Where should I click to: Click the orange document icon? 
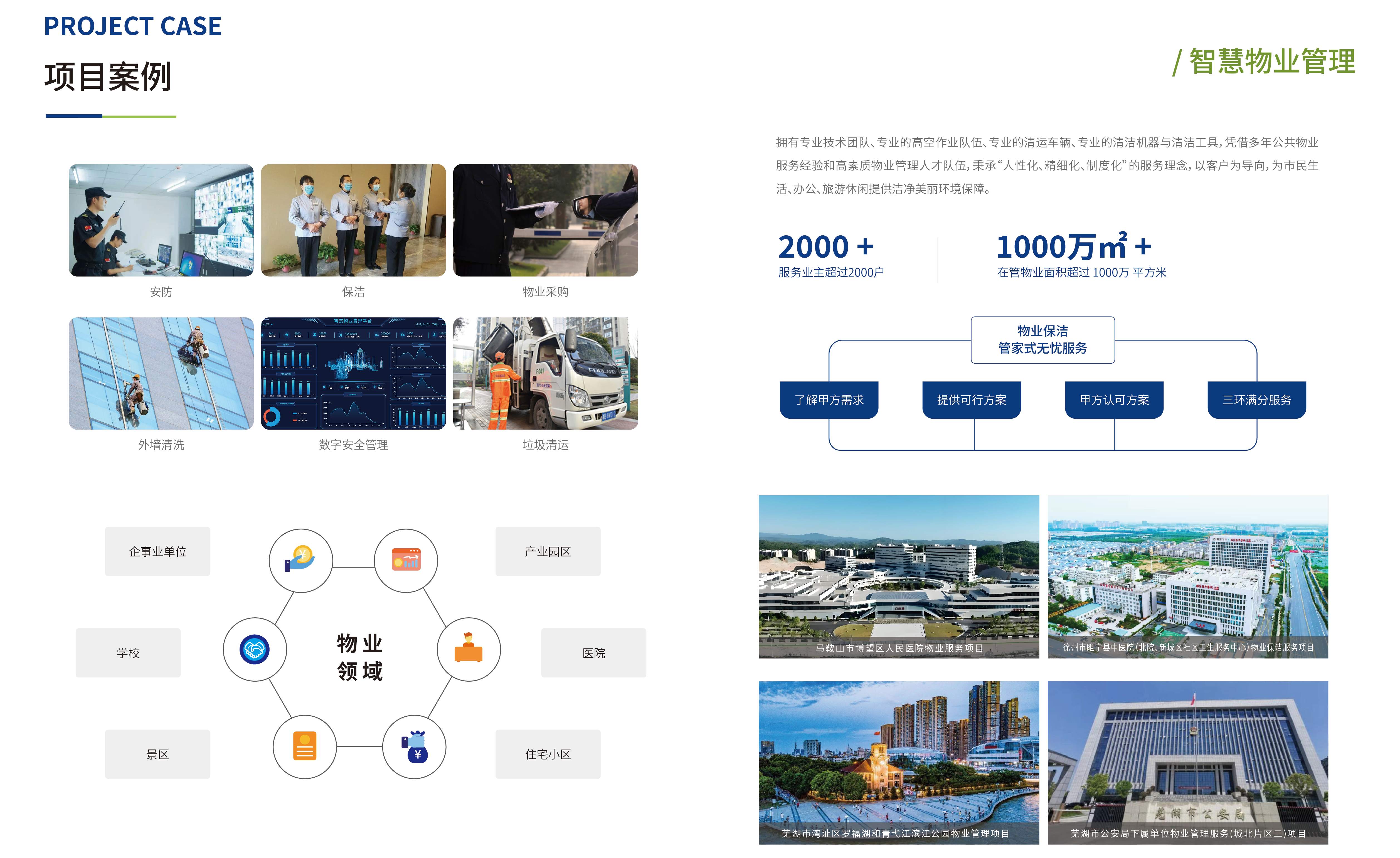[x=305, y=747]
